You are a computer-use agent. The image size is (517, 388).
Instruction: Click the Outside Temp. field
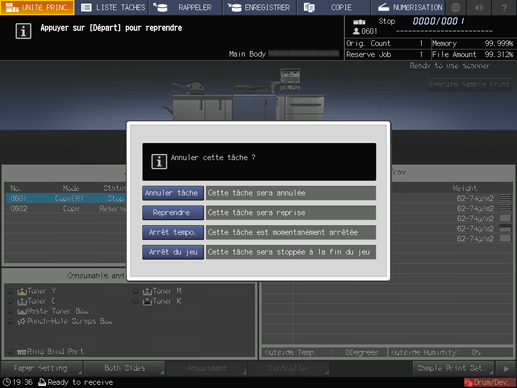324,353
